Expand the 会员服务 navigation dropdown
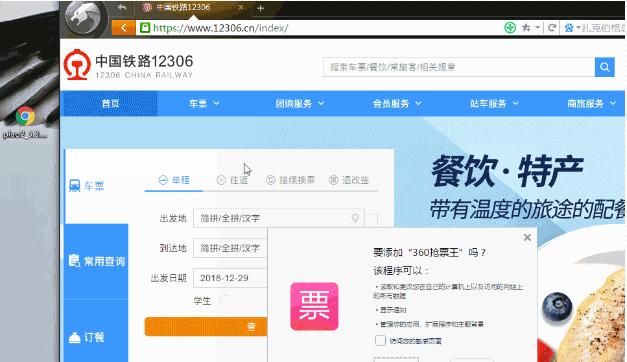This screenshot has width=627, height=362. point(397,104)
